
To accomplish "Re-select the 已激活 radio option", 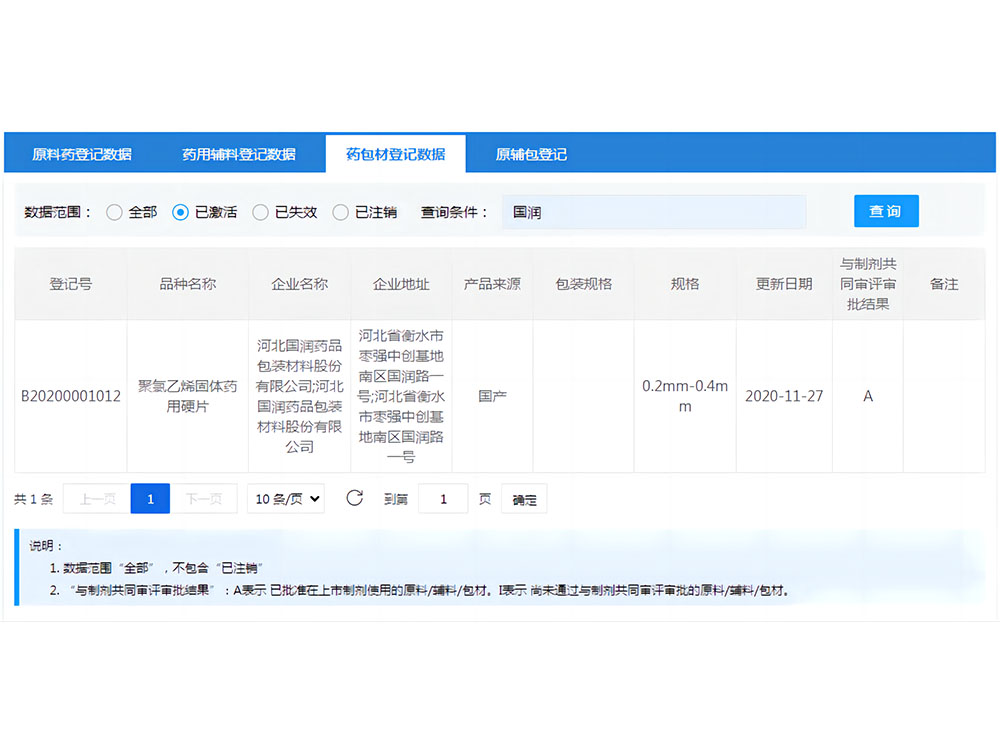I will pyautogui.click(x=182, y=212).
